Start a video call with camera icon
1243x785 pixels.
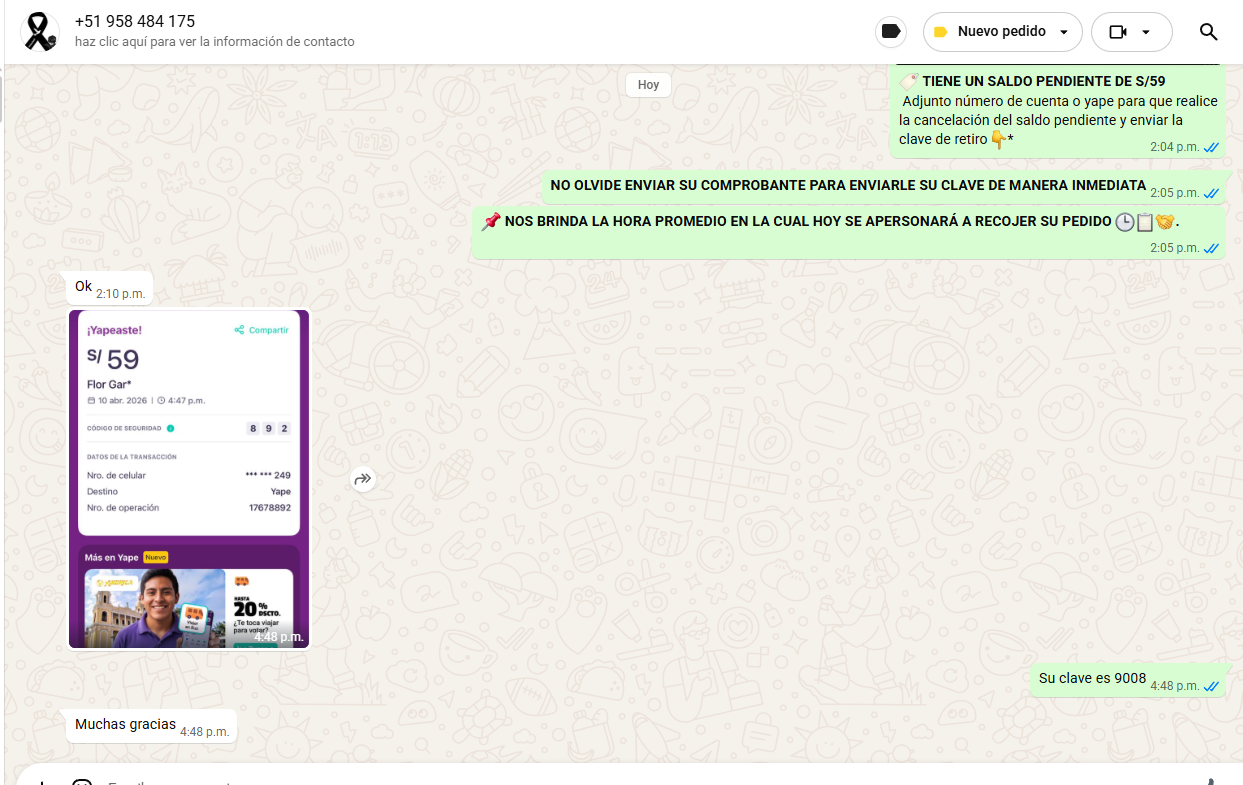[x=1118, y=32]
